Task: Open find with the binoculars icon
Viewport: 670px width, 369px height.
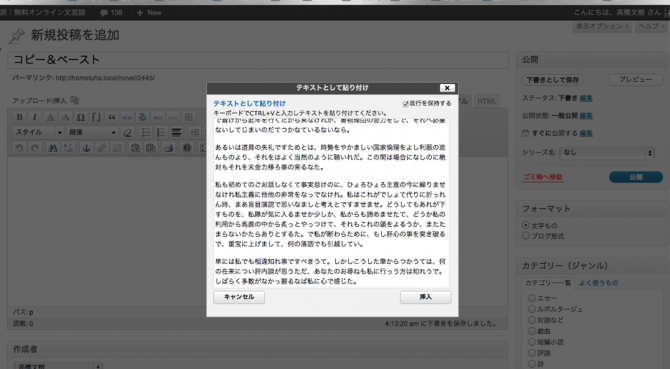Action: pos(53,148)
